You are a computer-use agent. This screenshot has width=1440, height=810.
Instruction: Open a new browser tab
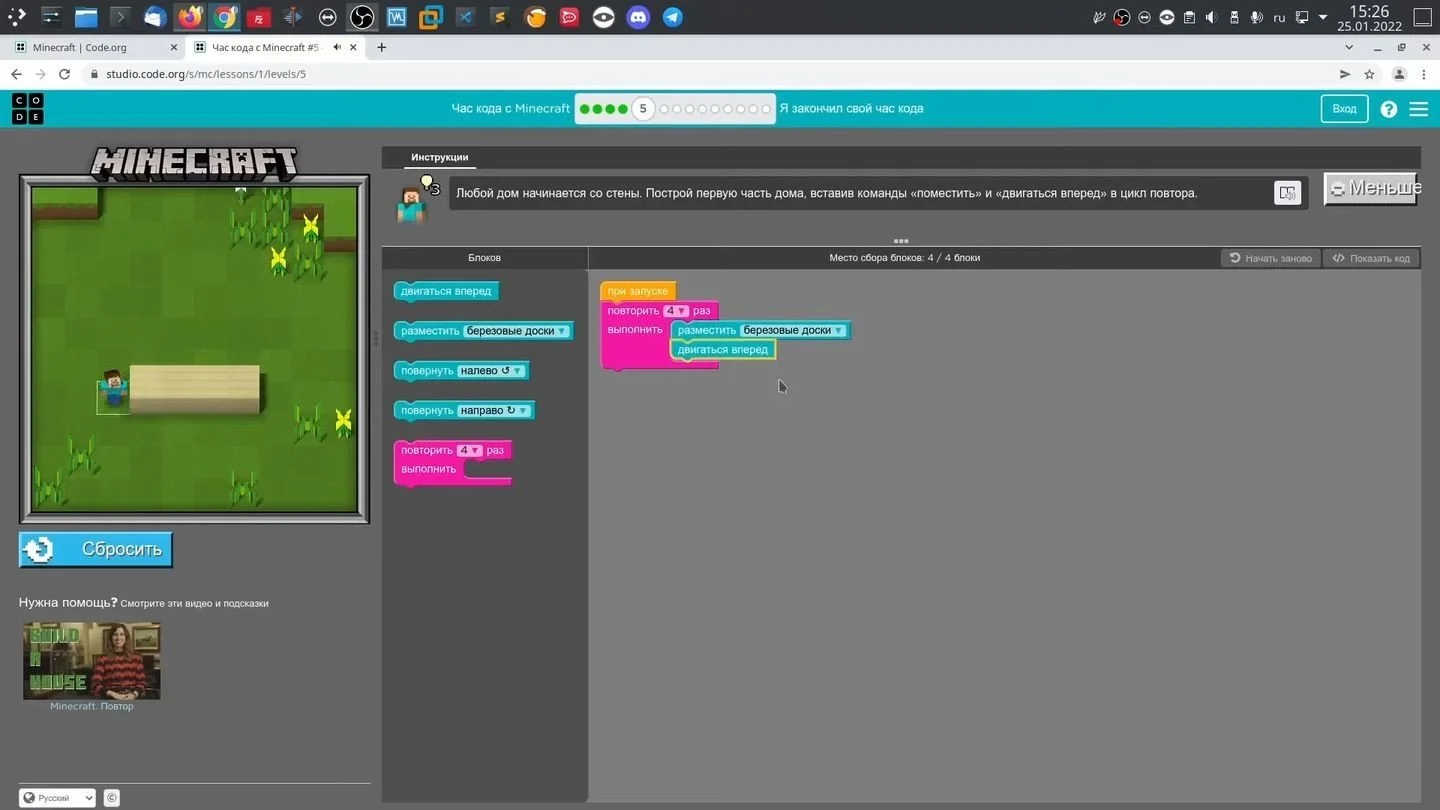pyautogui.click(x=381, y=47)
